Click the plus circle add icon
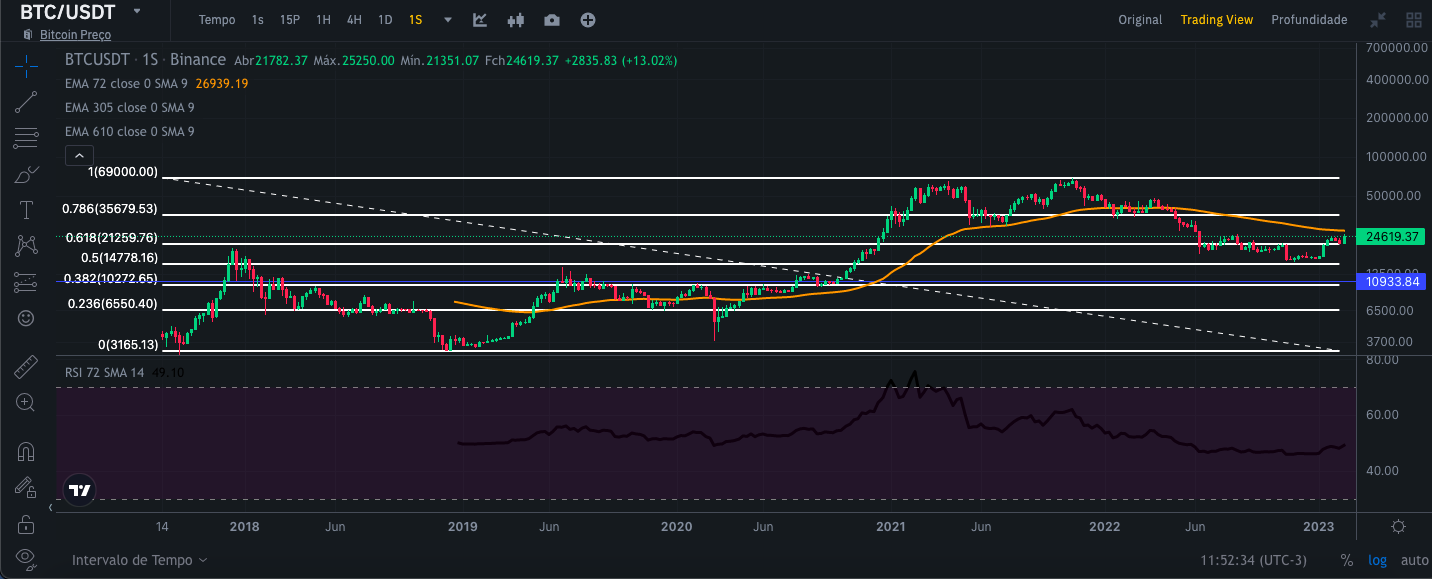This screenshot has height=579, width=1432. (588, 20)
